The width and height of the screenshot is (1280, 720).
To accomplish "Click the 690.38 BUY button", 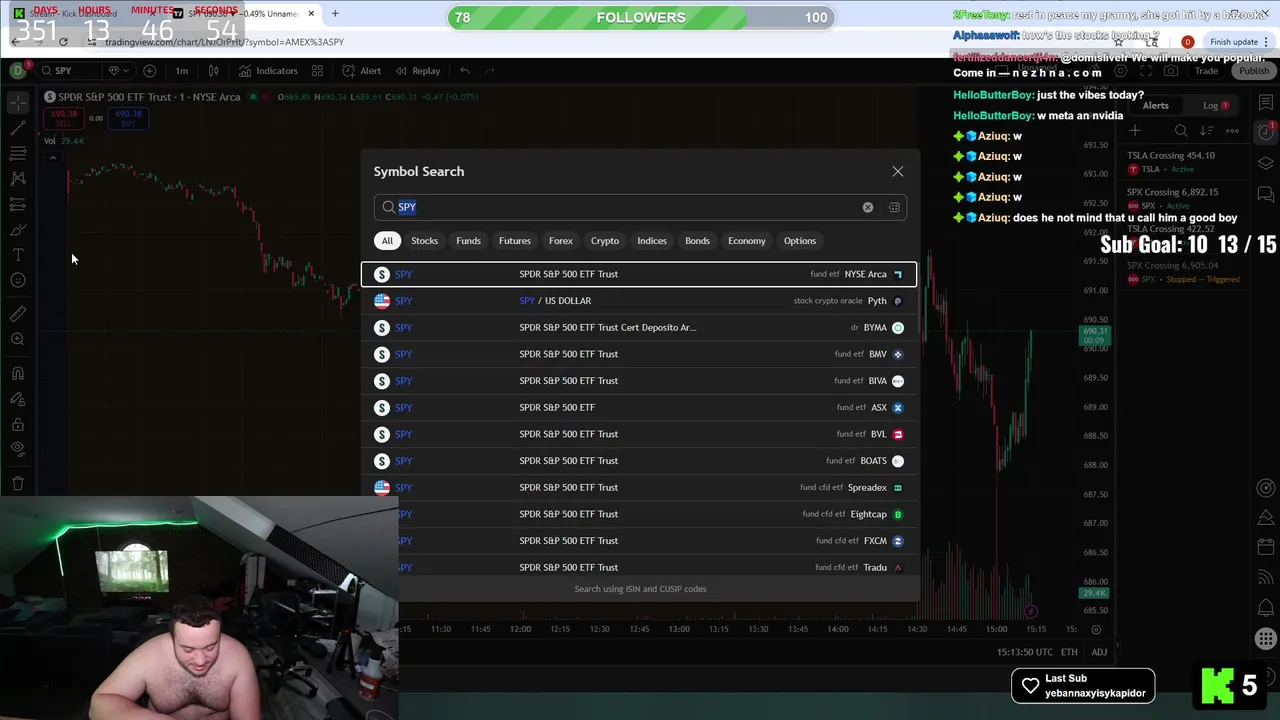I will (x=127, y=118).
